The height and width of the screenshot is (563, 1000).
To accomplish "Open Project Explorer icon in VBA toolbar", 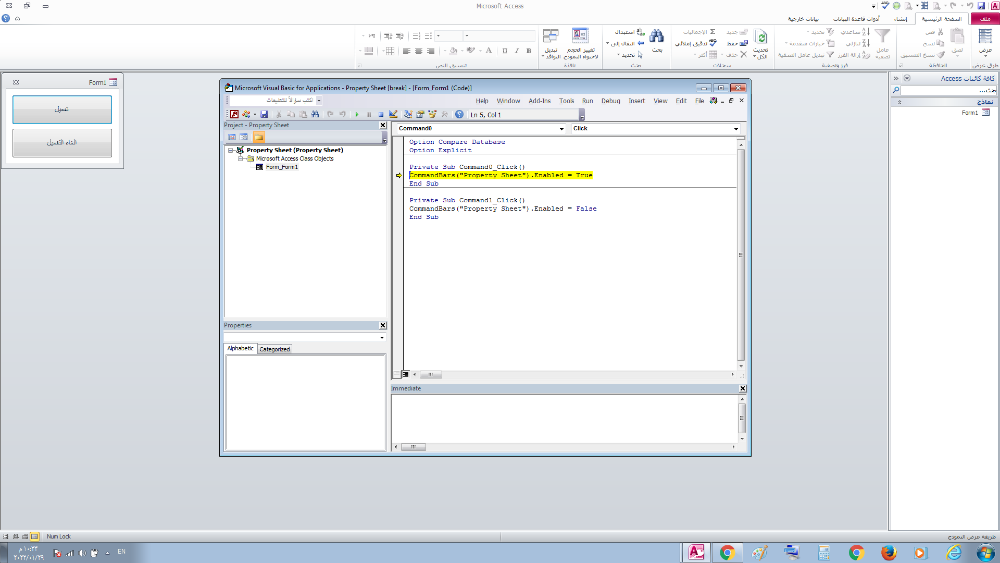I will tap(408, 115).
